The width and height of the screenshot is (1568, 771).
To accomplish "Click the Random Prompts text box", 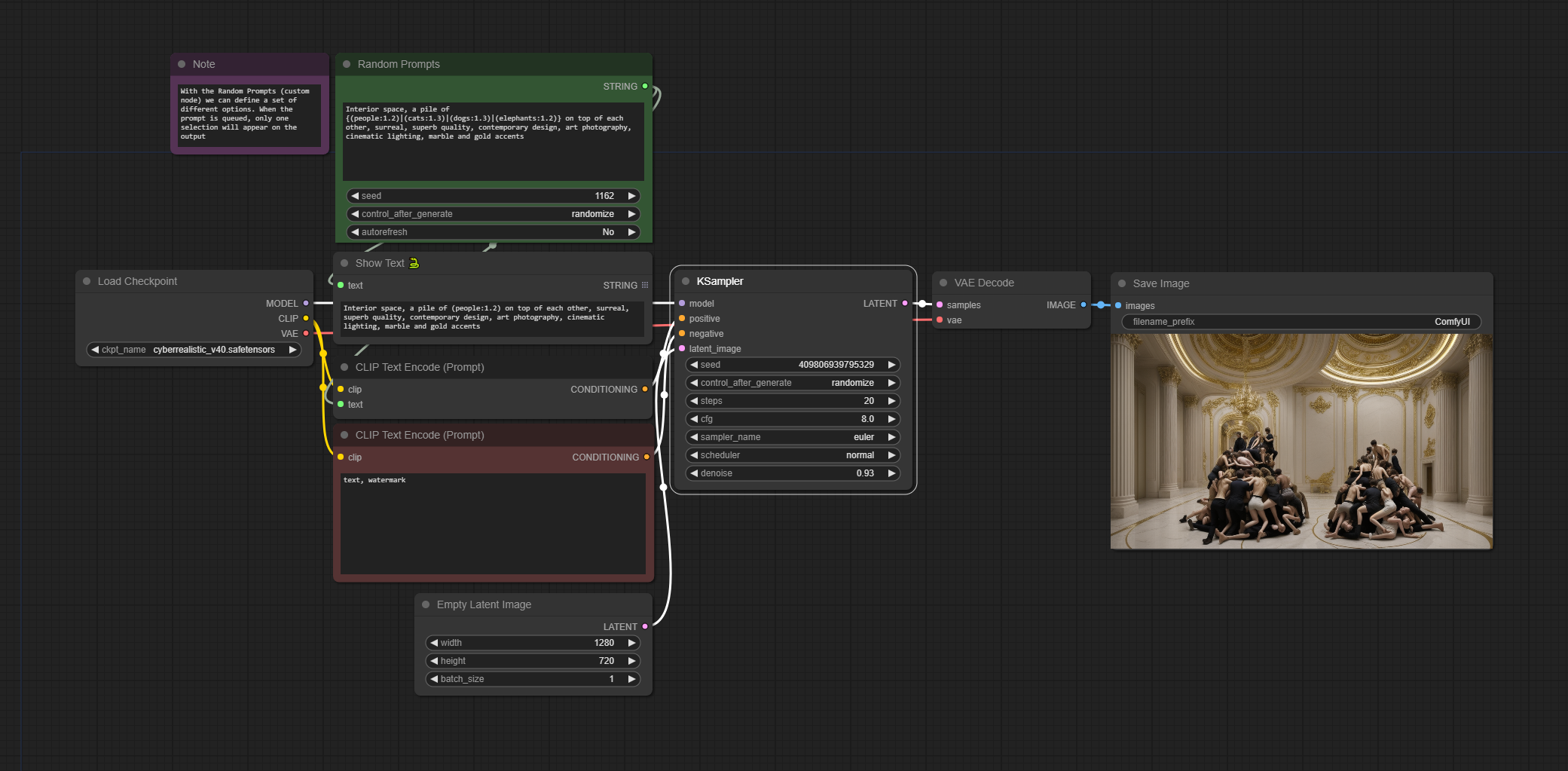I will tap(494, 142).
